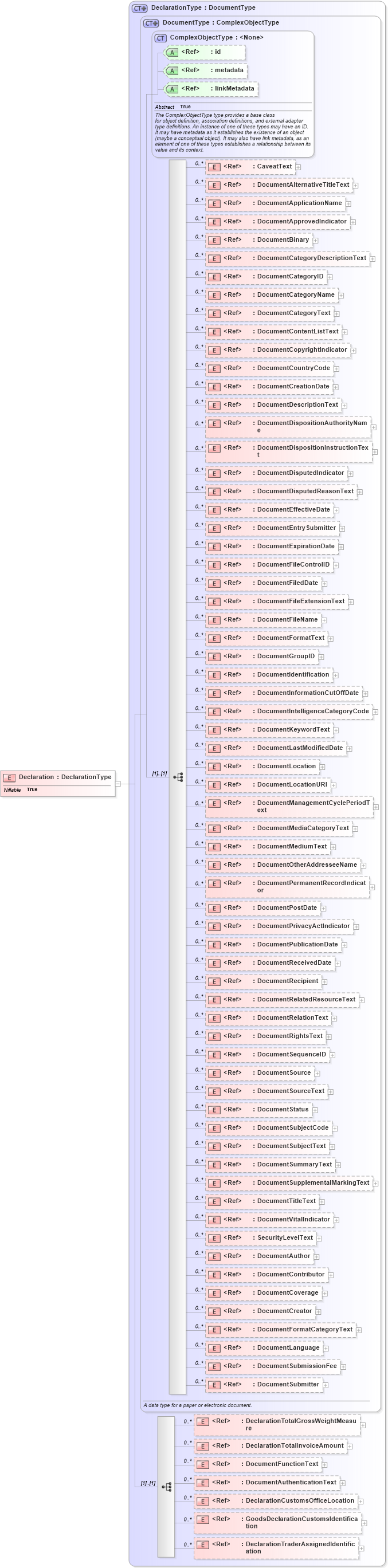Collapse the Declaration root node
Image resolution: width=388 pixels, height=1568 pixels.
coord(118,784)
